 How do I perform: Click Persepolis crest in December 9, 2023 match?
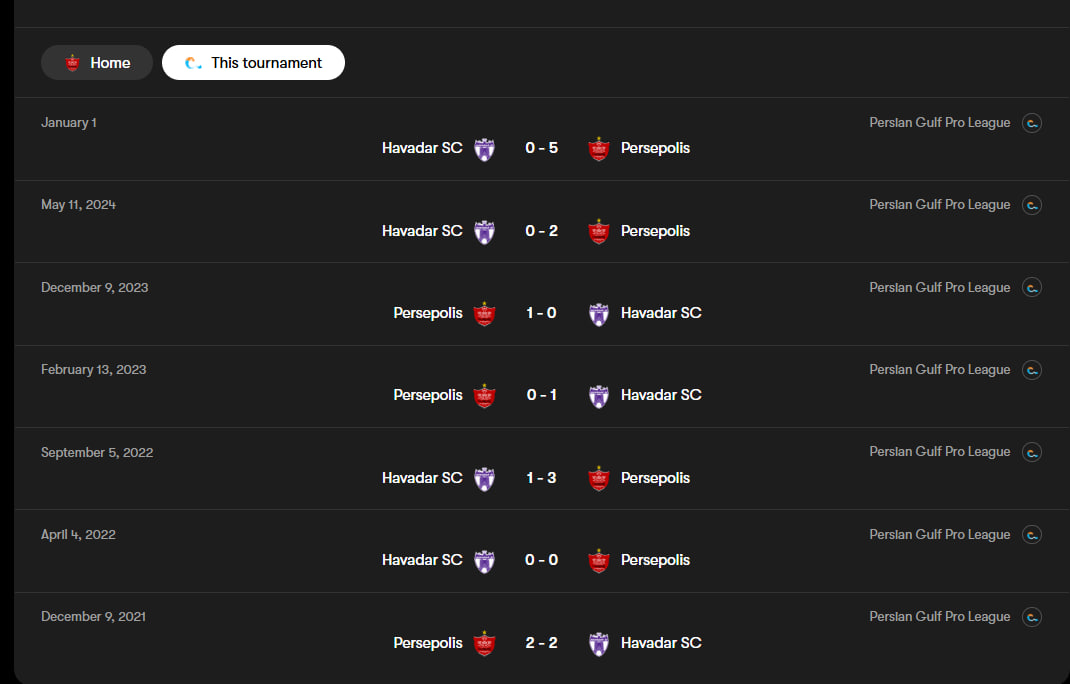[484, 314]
